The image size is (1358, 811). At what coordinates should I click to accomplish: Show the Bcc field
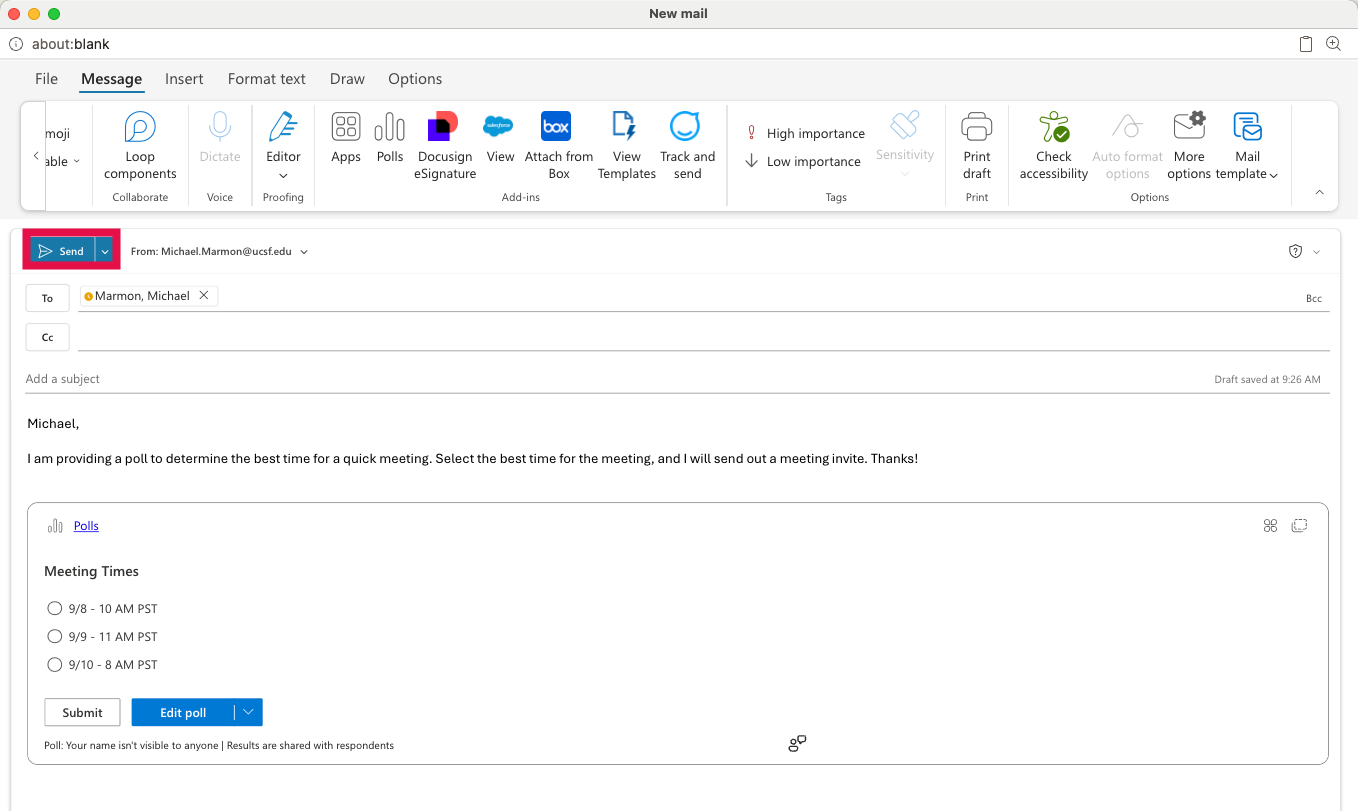1314,298
